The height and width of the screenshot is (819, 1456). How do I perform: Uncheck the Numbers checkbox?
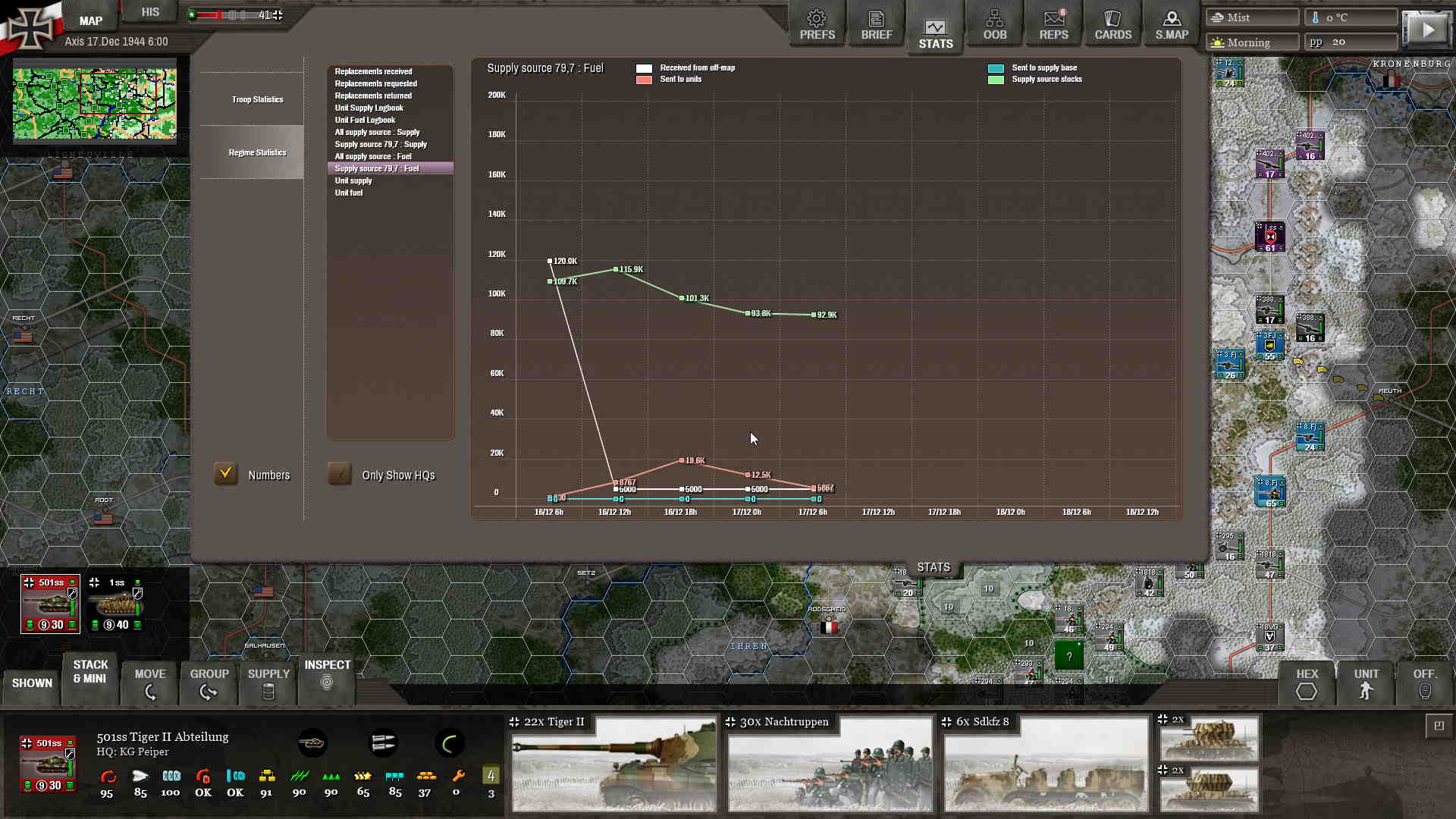[x=226, y=474]
